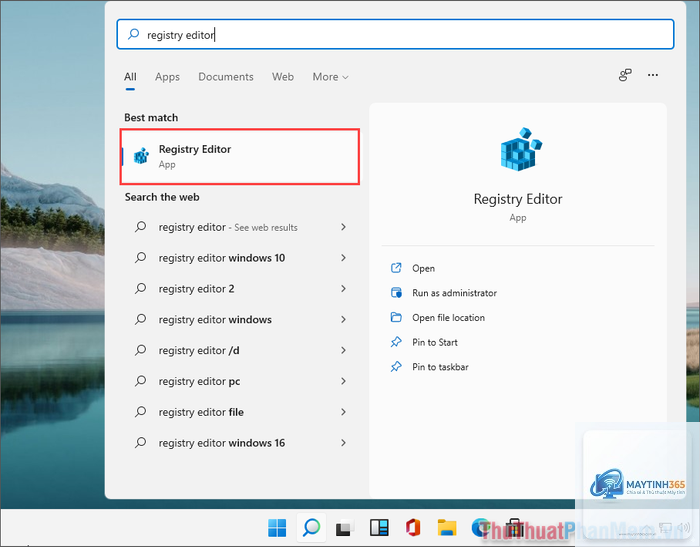Expand arrow for 'registry editor - See web results'
This screenshot has height=547, width=700.
[343, 227]
